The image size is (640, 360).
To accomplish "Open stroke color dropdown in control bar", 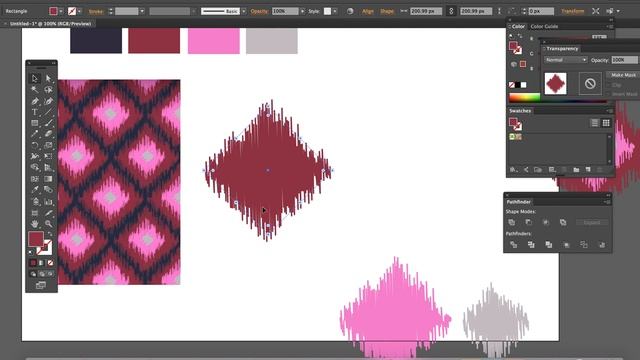I will 79,11.
